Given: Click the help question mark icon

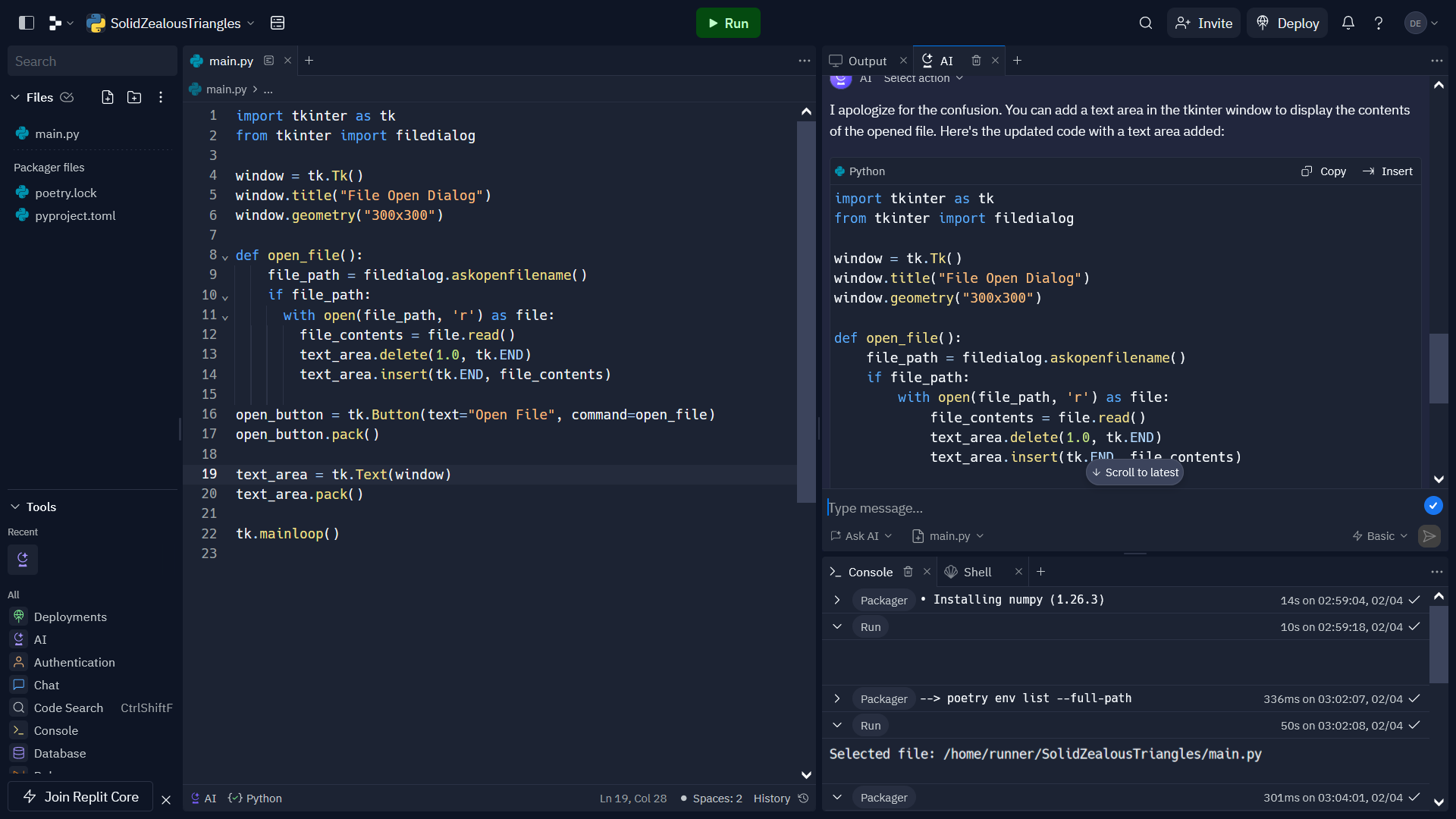Looking at the screenshot, I should (1379, 23).
